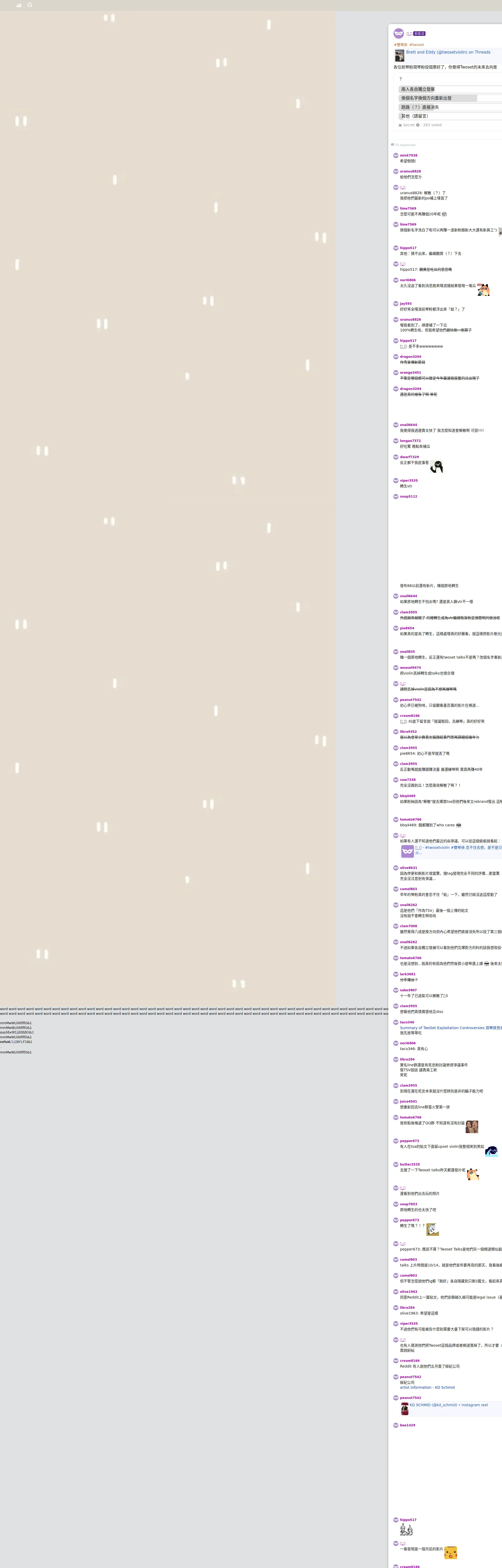Select the #twoset hashtag

click(x=417, y=44)
